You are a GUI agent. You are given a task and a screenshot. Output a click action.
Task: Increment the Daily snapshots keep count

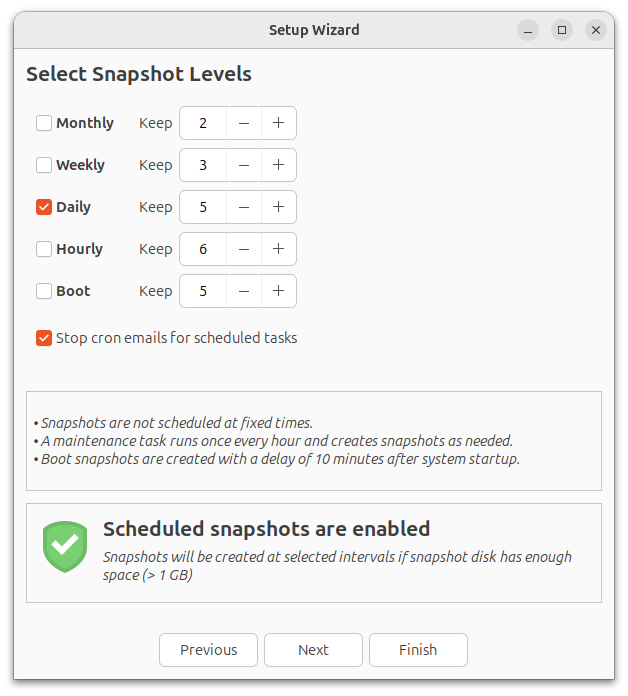278,207
